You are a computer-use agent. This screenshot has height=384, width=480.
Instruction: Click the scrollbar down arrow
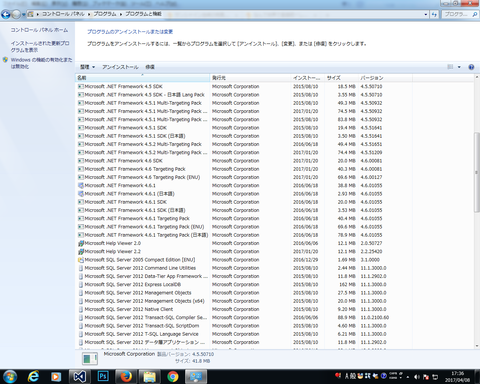(477, 346)
